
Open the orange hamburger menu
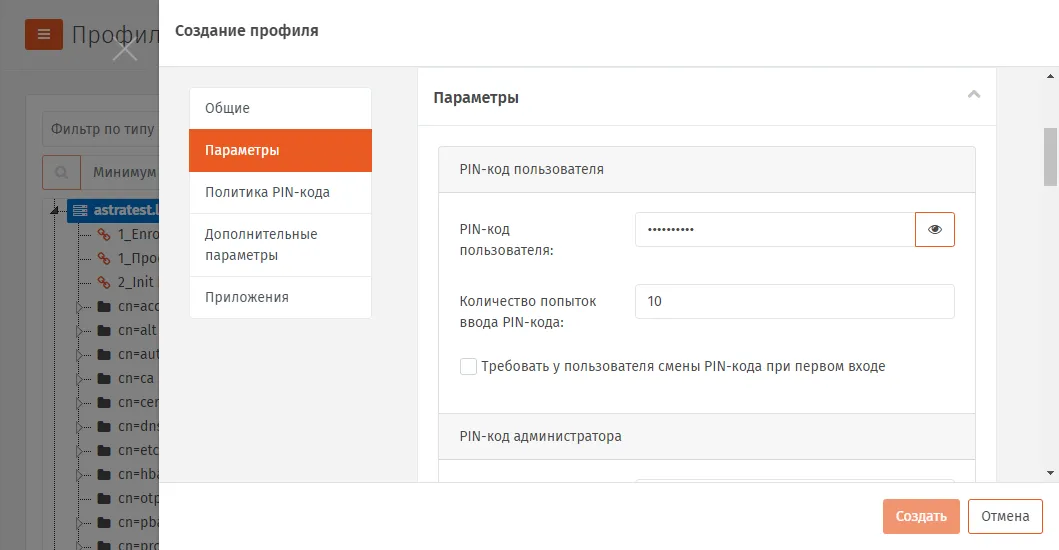coord(44,34)
